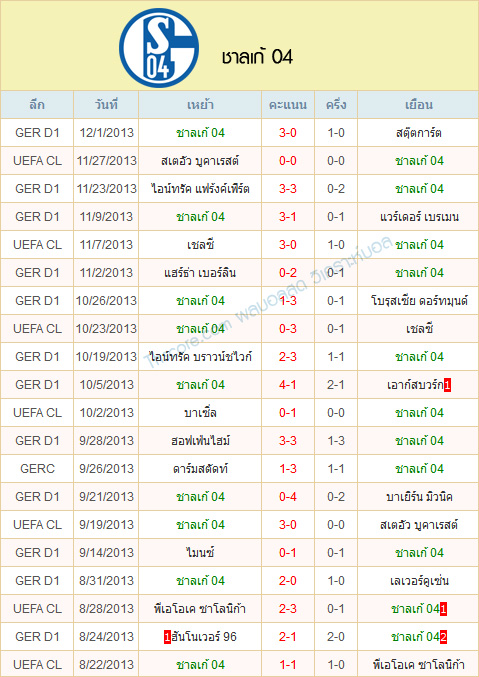This screenshot has width=479, height=677.
Task: Click away team สเตอัว บูคาเรสต์ on 9/19/2013
Action: pos(419,525)
